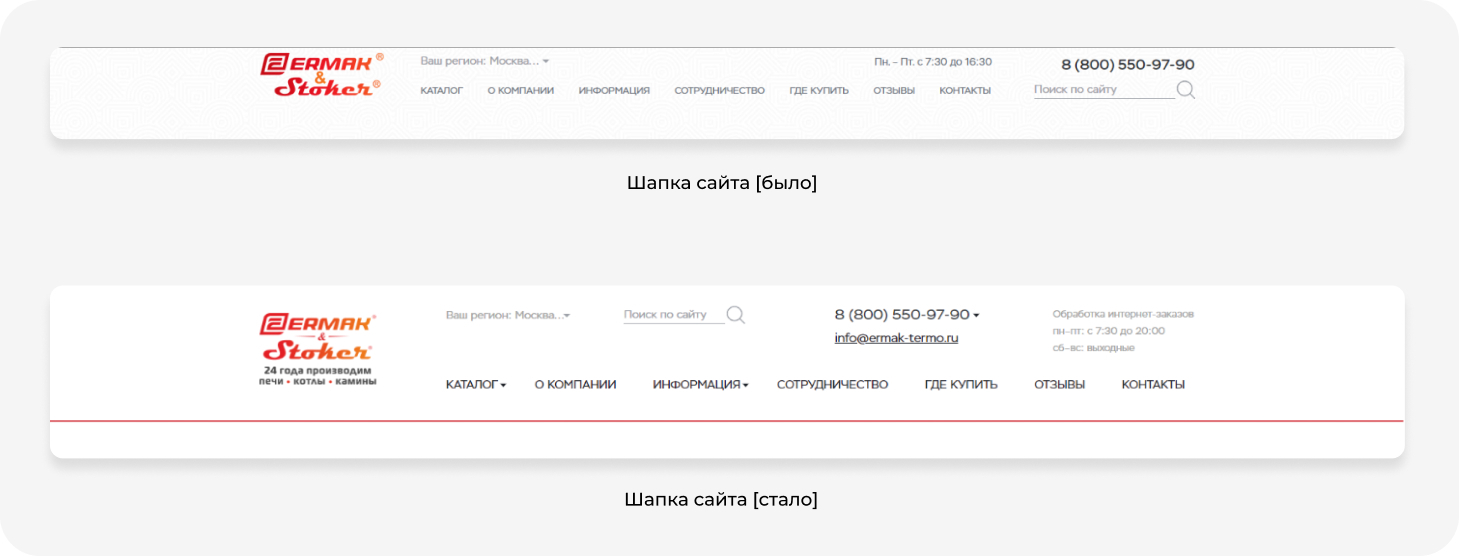Select О компании in old header menu
The width and height of the screenshot is (1459, 556).
(x=520, y=91)
